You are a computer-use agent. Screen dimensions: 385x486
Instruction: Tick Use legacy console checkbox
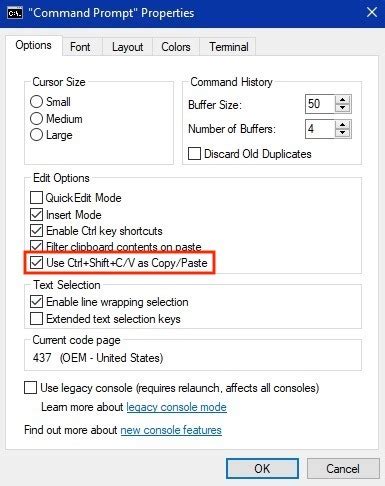click(30, 388)
